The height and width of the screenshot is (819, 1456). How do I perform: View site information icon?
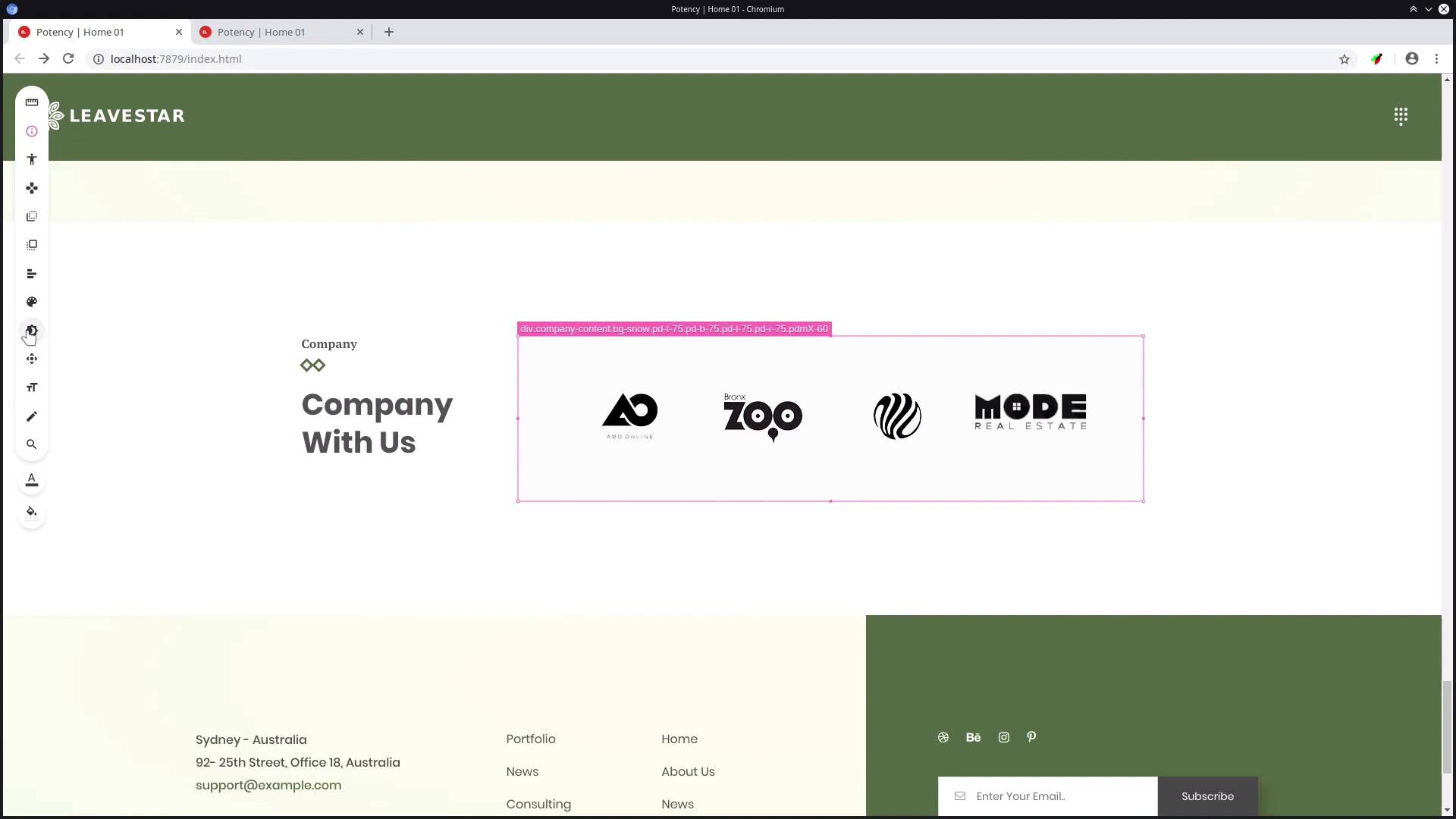coord(99,58)
